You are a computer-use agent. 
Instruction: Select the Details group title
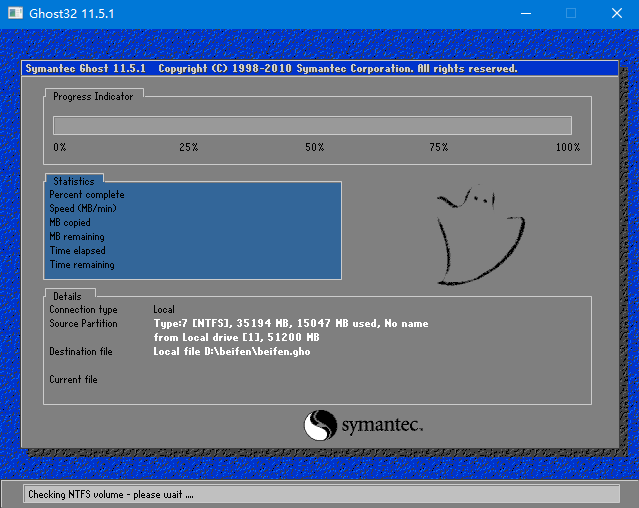(67, 296)
